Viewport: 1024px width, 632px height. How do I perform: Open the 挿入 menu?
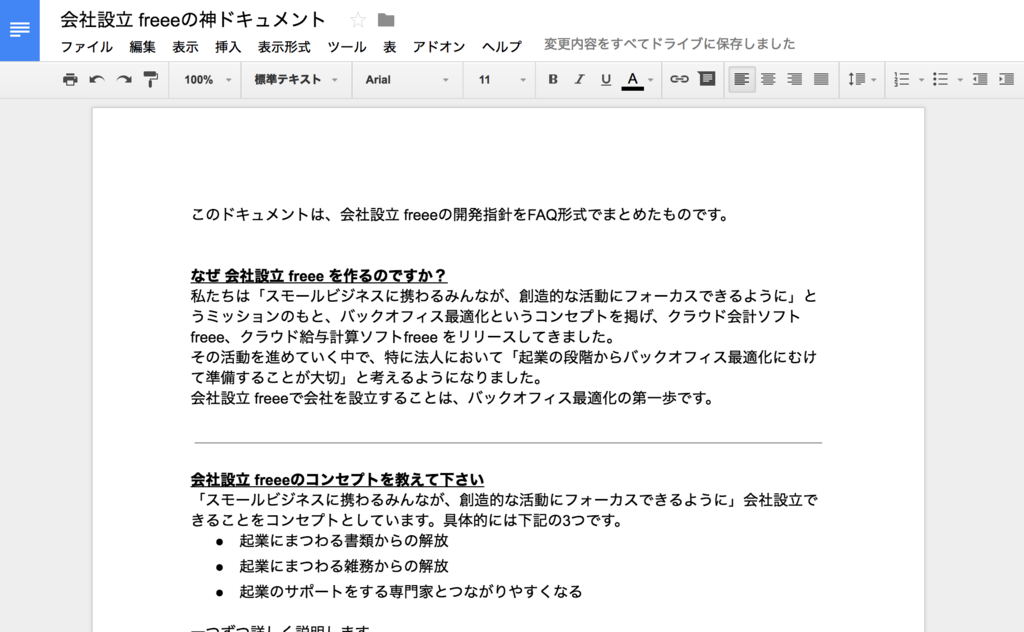[x=228, y=47]
